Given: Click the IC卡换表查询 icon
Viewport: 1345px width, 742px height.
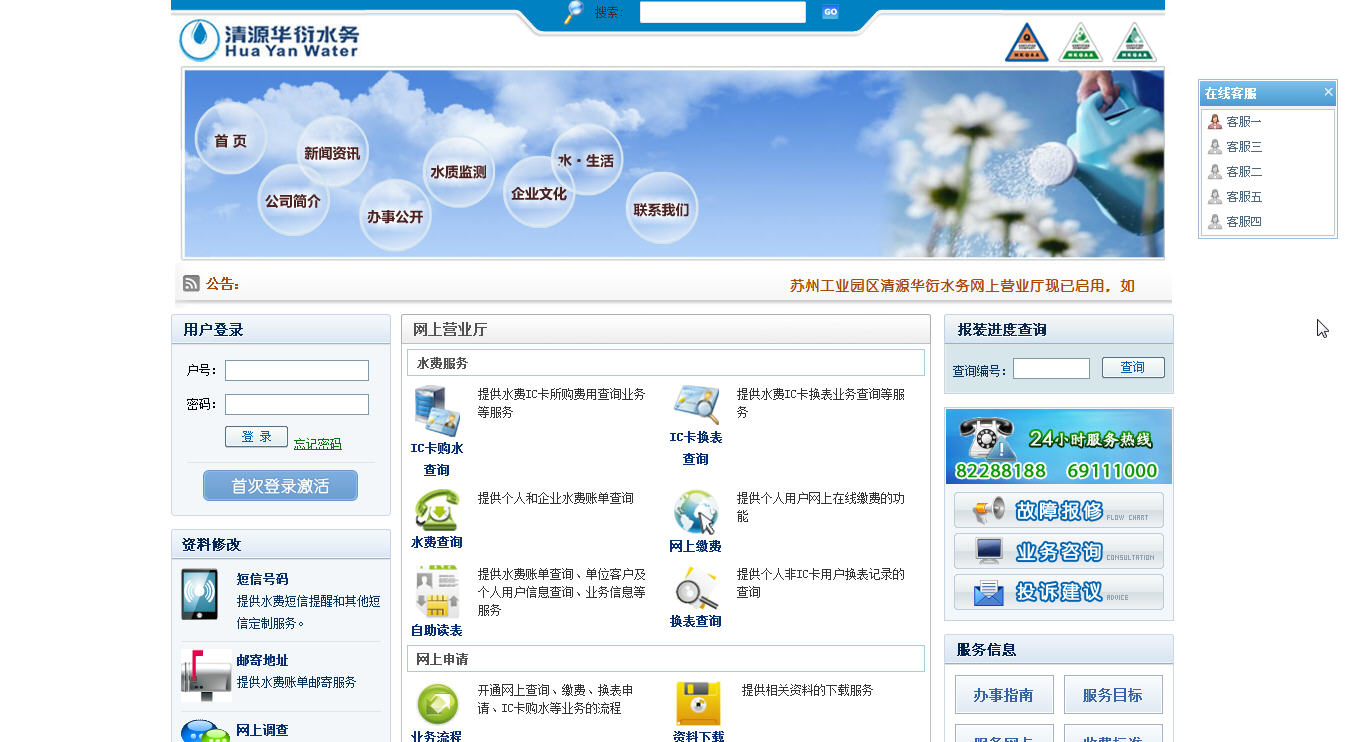Looking at the screenshot, I should [696, 405].
